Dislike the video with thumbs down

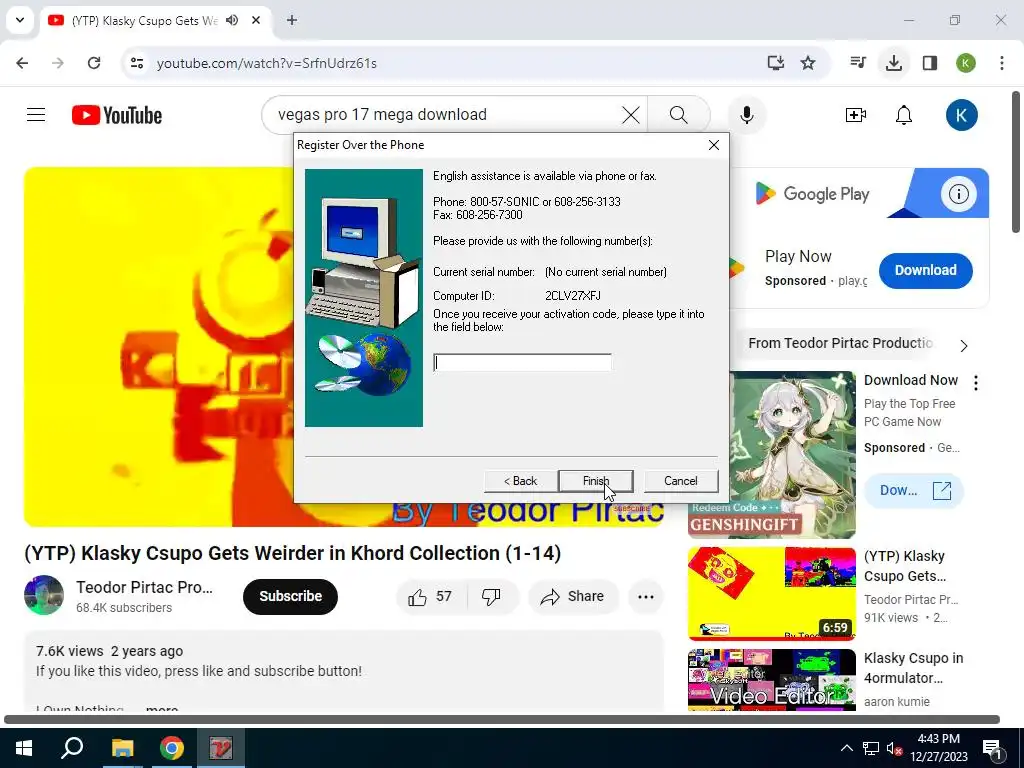coord(491,596)
